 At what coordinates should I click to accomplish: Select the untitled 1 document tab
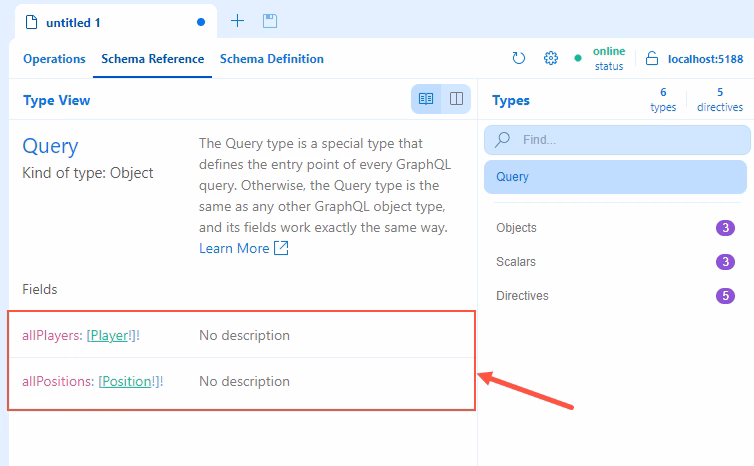[x=115, y=22]
